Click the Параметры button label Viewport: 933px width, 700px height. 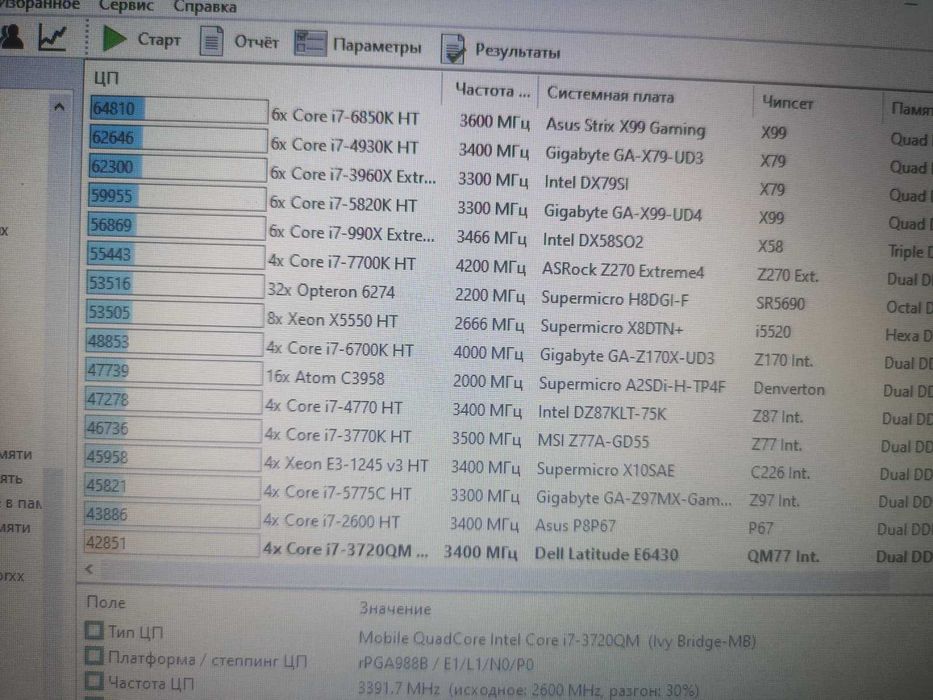point(377,46)
